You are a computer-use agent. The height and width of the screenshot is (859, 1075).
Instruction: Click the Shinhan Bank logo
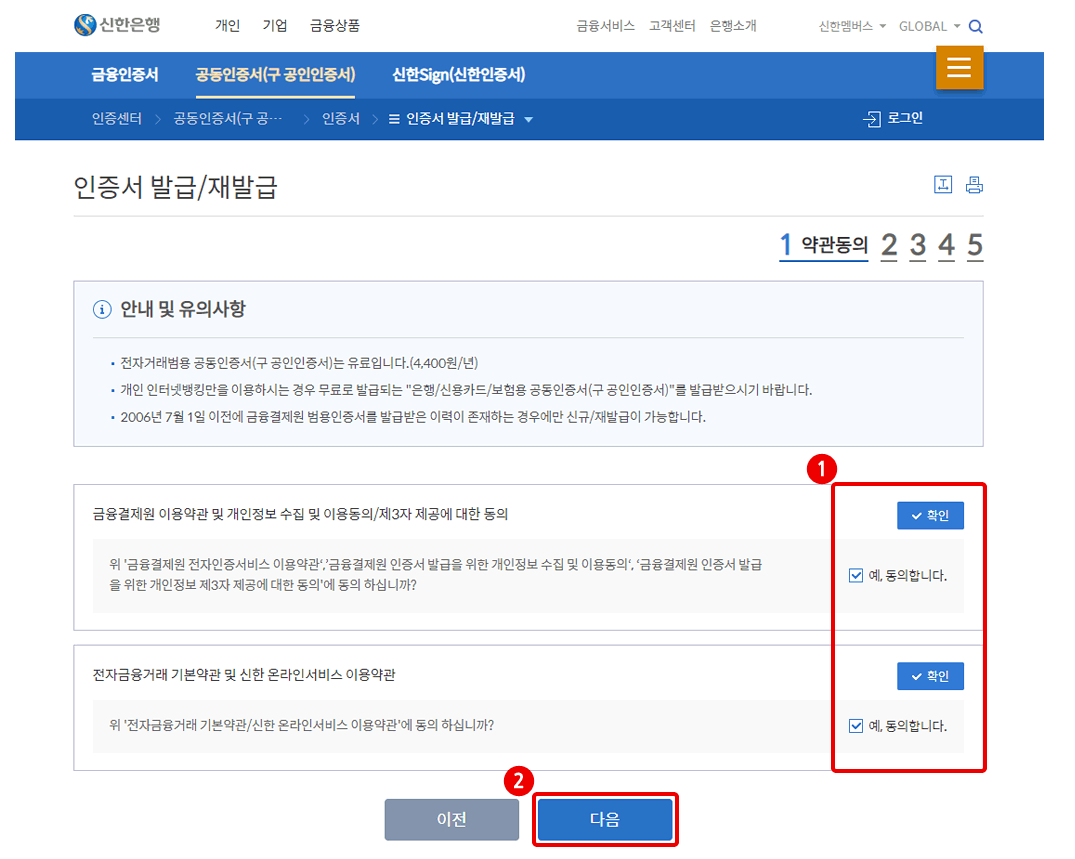pos(116,25)
